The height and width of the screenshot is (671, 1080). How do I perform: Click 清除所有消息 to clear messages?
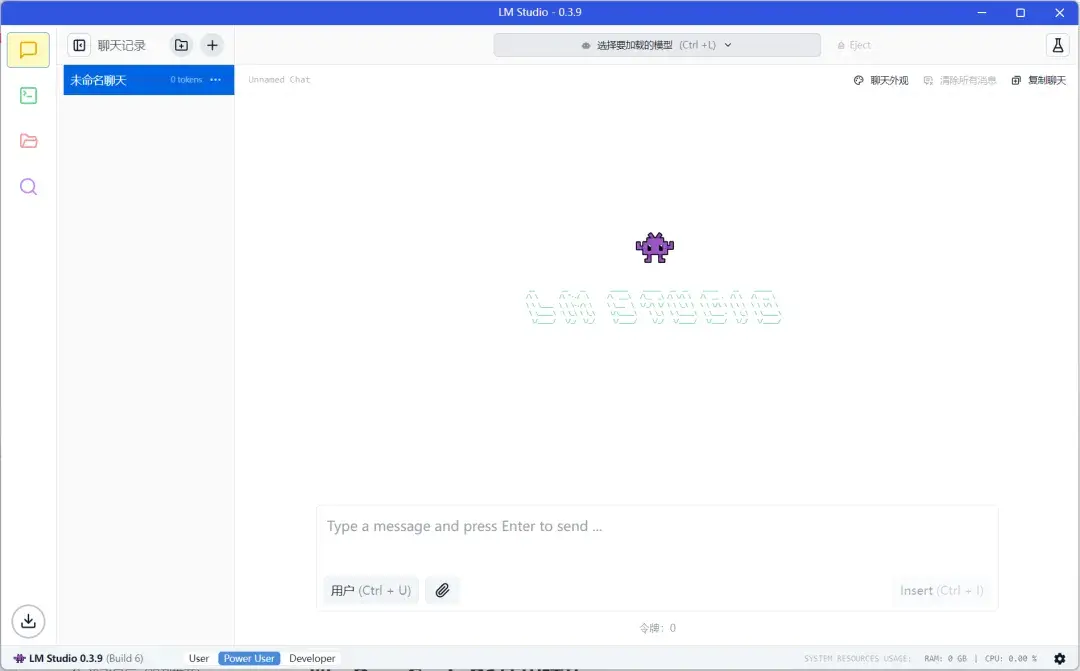pos(959,81)
